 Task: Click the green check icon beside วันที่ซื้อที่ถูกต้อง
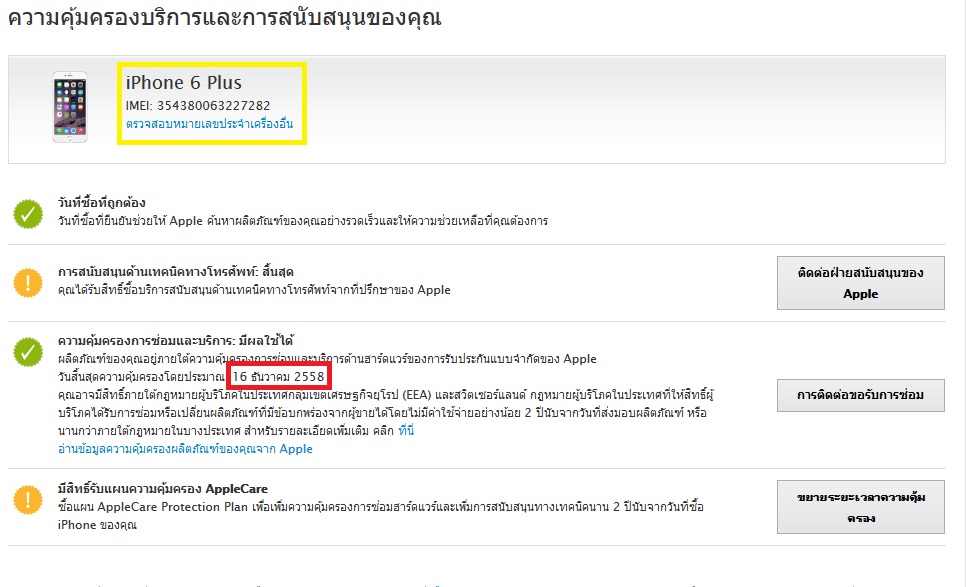pos(28,214)
